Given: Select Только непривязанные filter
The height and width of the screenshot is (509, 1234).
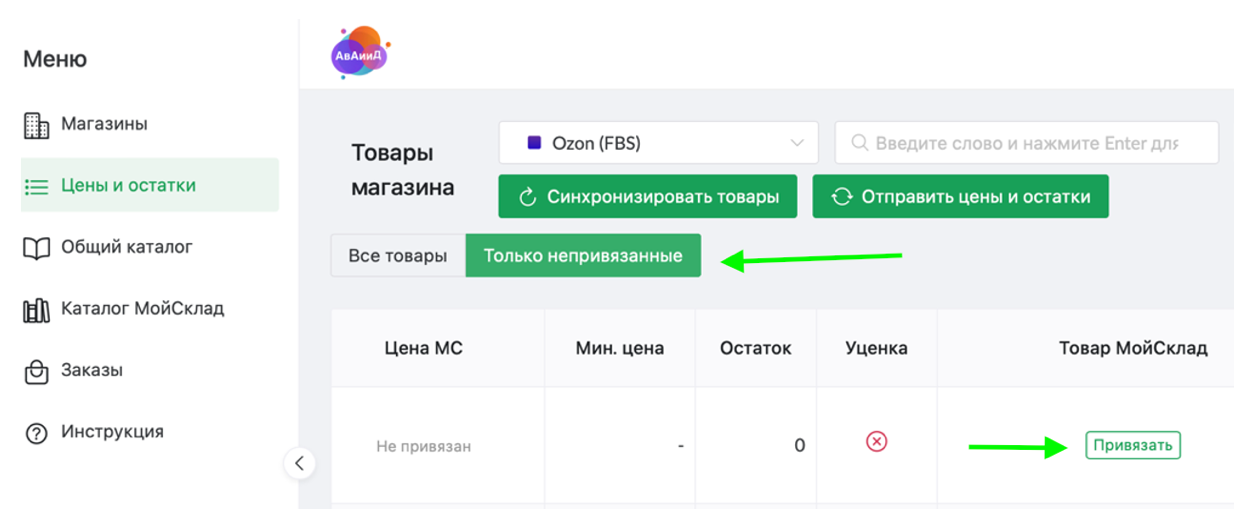Looking at the screenshot, I should 583,256.
